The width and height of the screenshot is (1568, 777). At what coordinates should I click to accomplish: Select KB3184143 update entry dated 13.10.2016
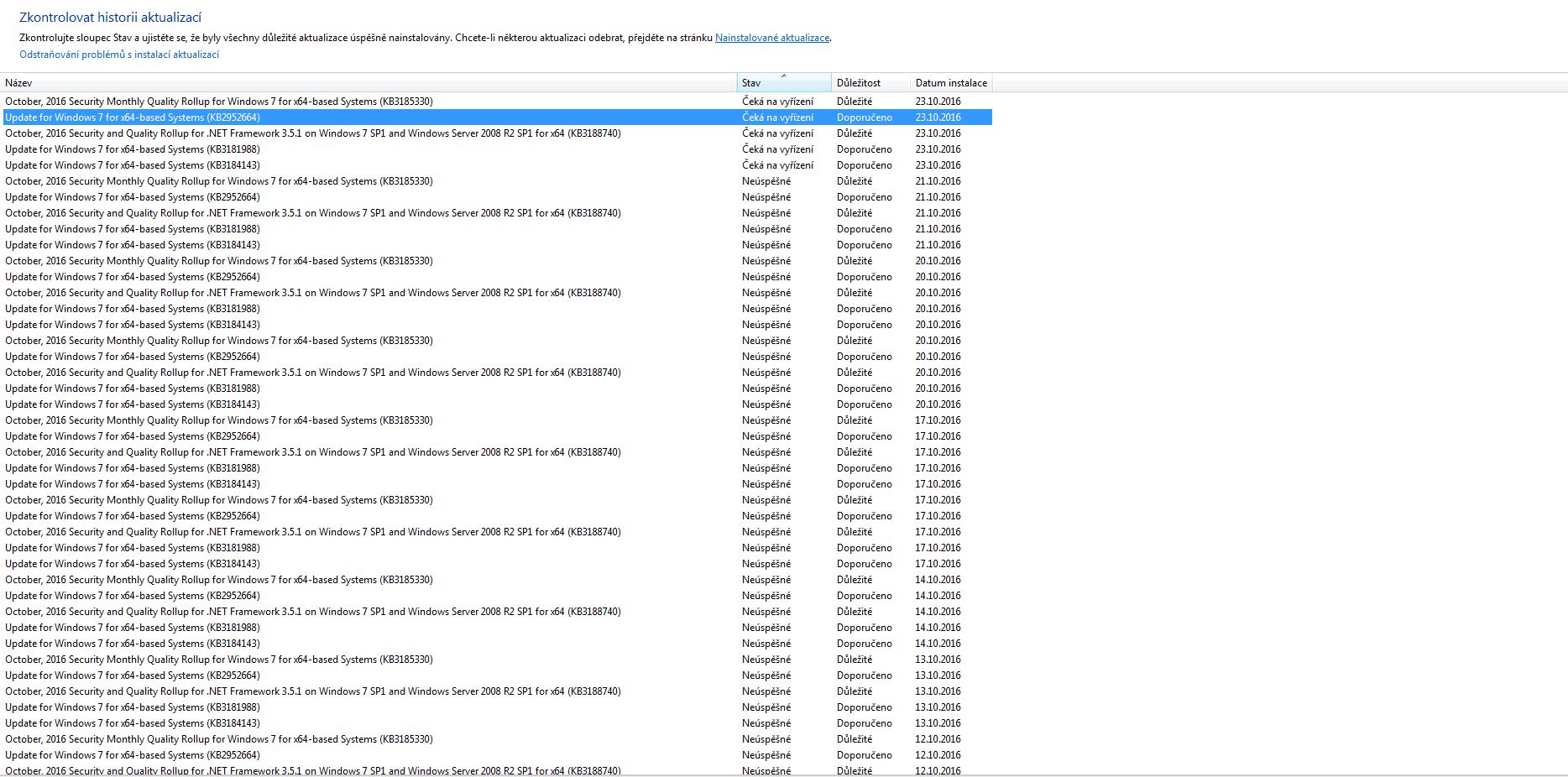click(x=498, y=723)
